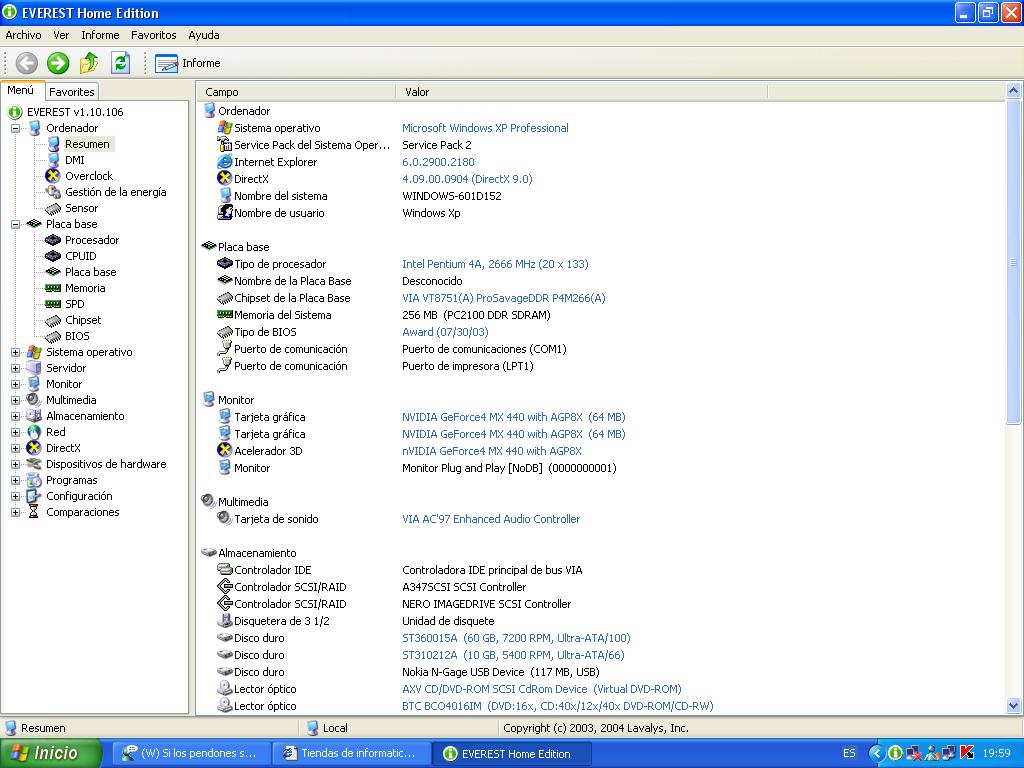The width and height of the screenshot is (1024, 768).
Task: Click the Up level toolbar icon
Action: coord(89,63)
